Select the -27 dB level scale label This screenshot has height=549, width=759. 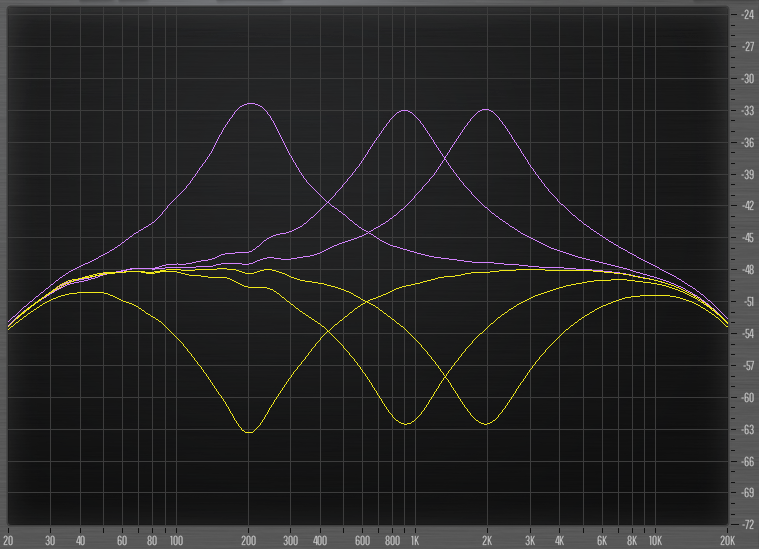pyautogui.click(x=748, y=47)
